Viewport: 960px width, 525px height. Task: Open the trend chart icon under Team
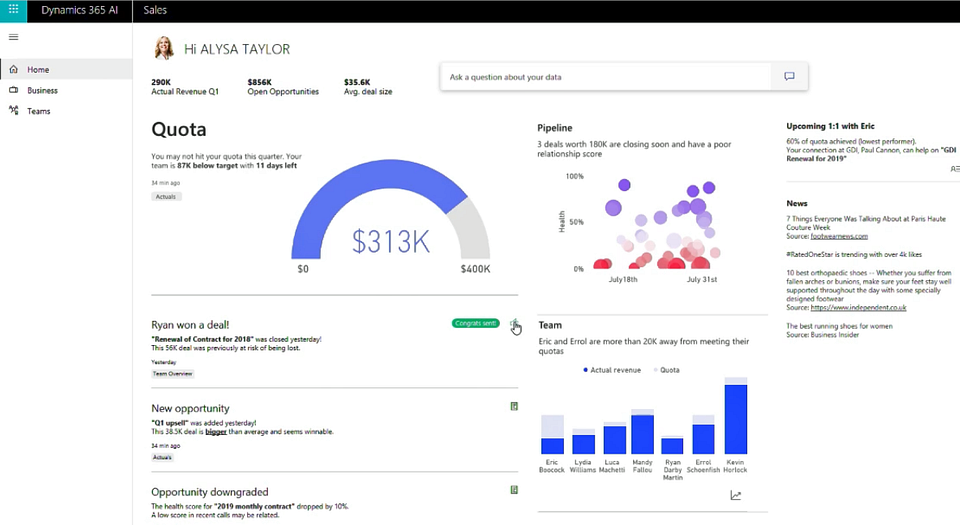(x=736, y=495)
